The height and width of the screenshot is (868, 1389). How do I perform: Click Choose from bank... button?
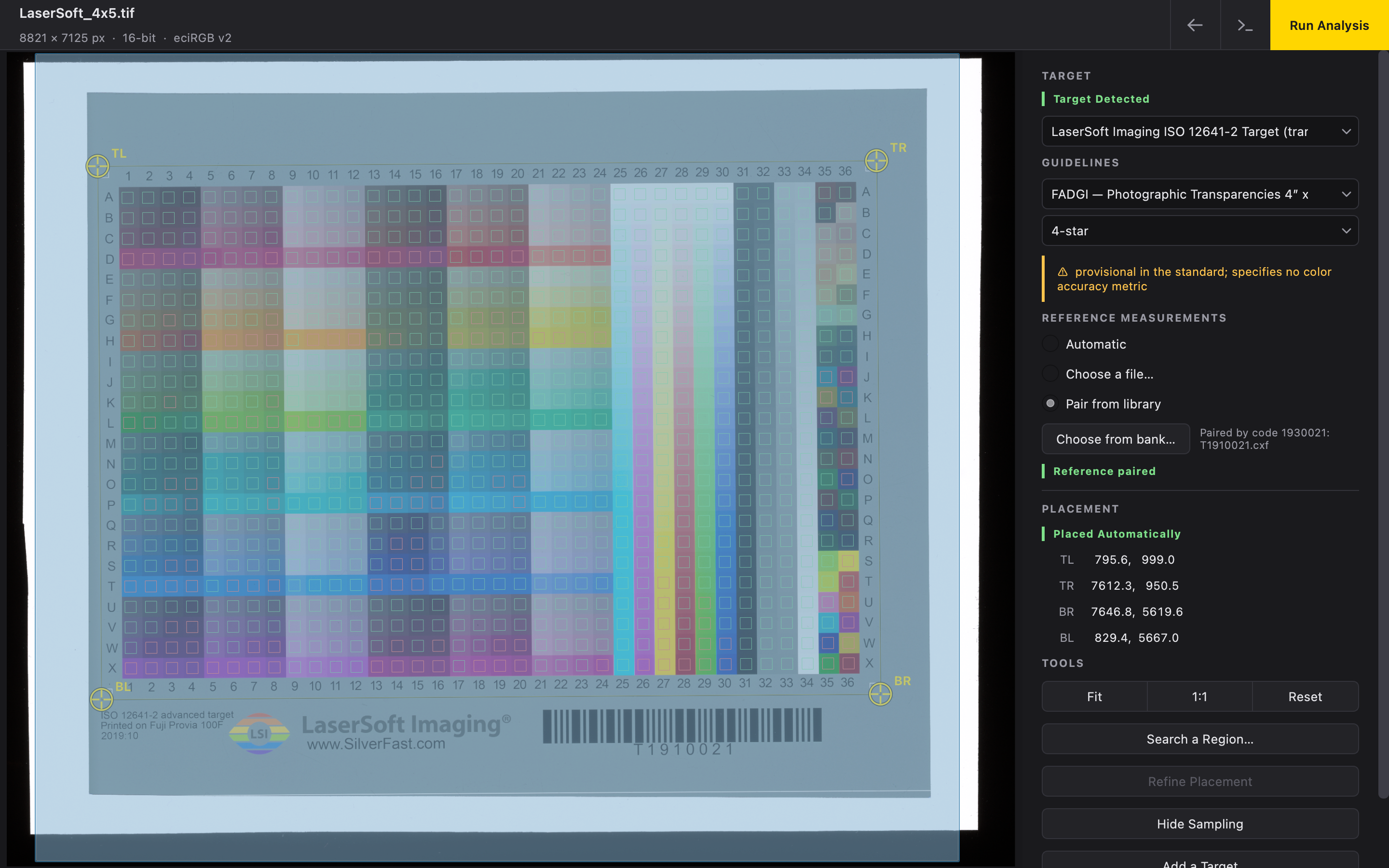point(1115,439)
